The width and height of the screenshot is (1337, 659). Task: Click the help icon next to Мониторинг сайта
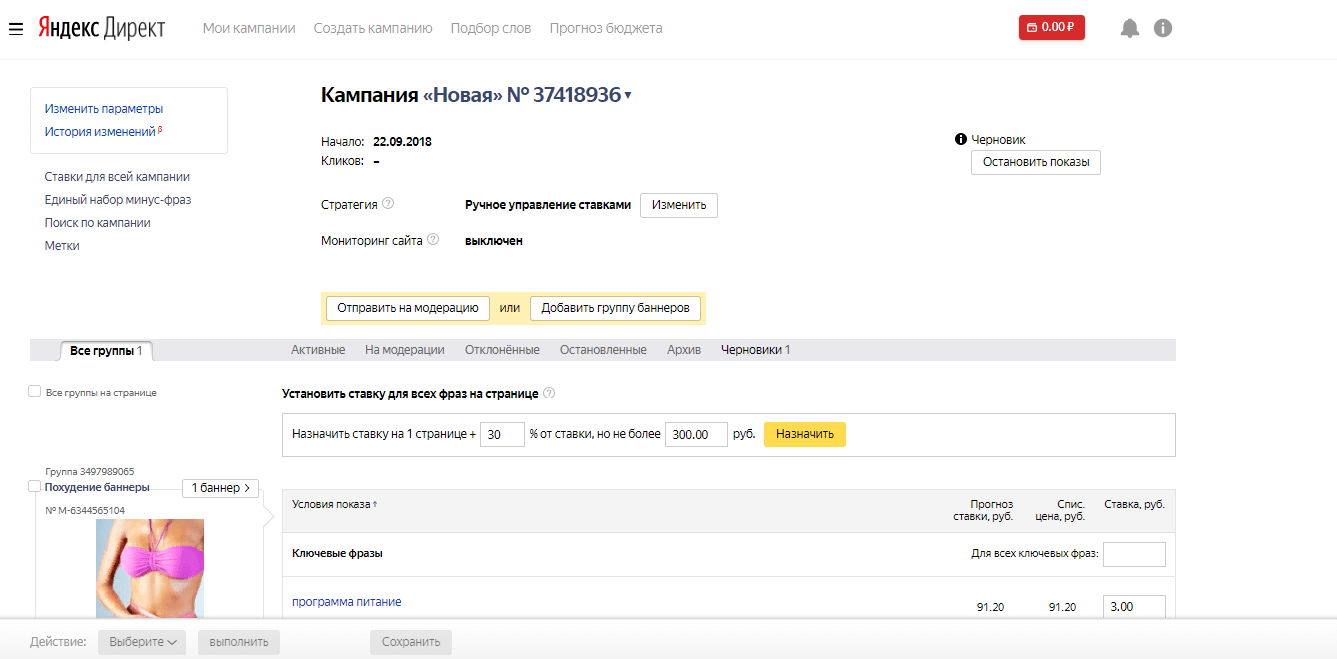click(x=433, y=240)
